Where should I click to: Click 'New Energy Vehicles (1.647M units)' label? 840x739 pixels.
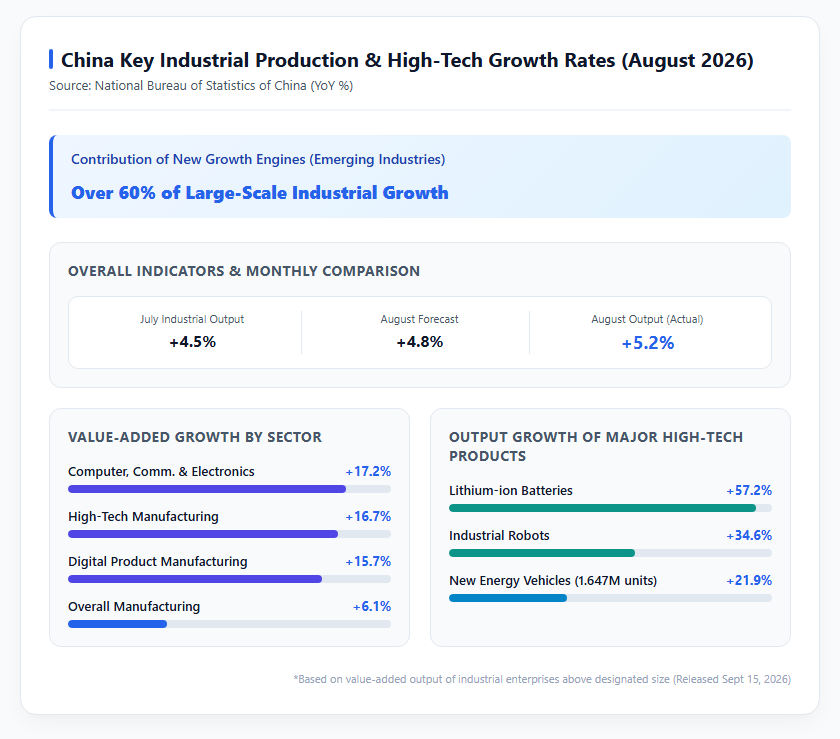click(553, 581)
